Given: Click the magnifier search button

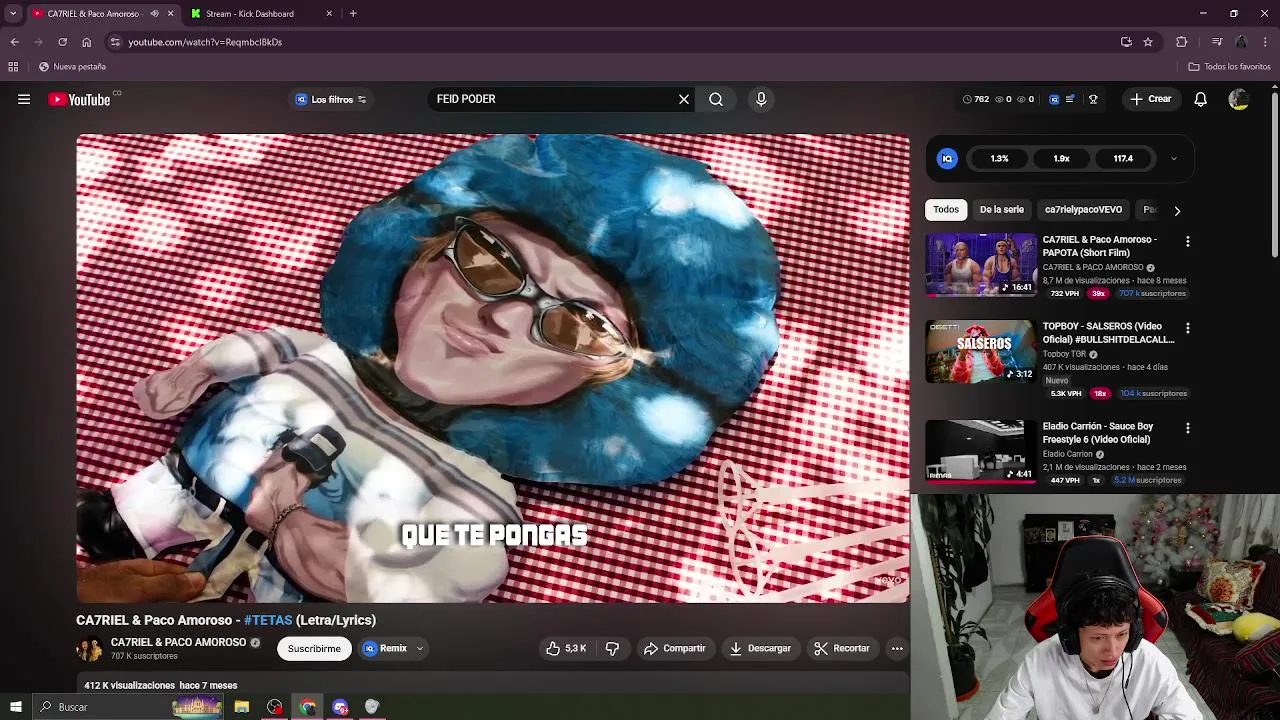Looking at the screenshot, I should point(716,99).
